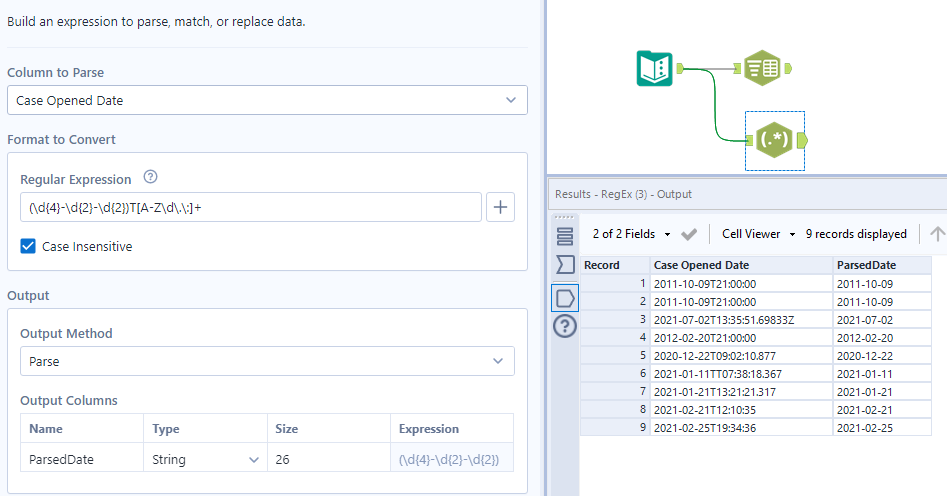The height and width of the screenshot is (496, 947).
Task: Click the Regular Expression input field
Action: (251, 207)
